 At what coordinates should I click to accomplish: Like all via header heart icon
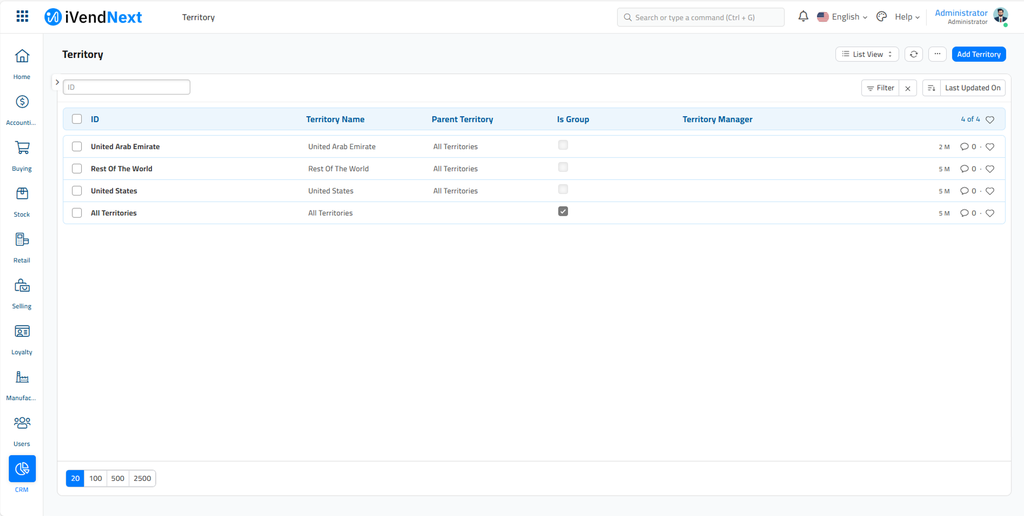pos(989,120)
